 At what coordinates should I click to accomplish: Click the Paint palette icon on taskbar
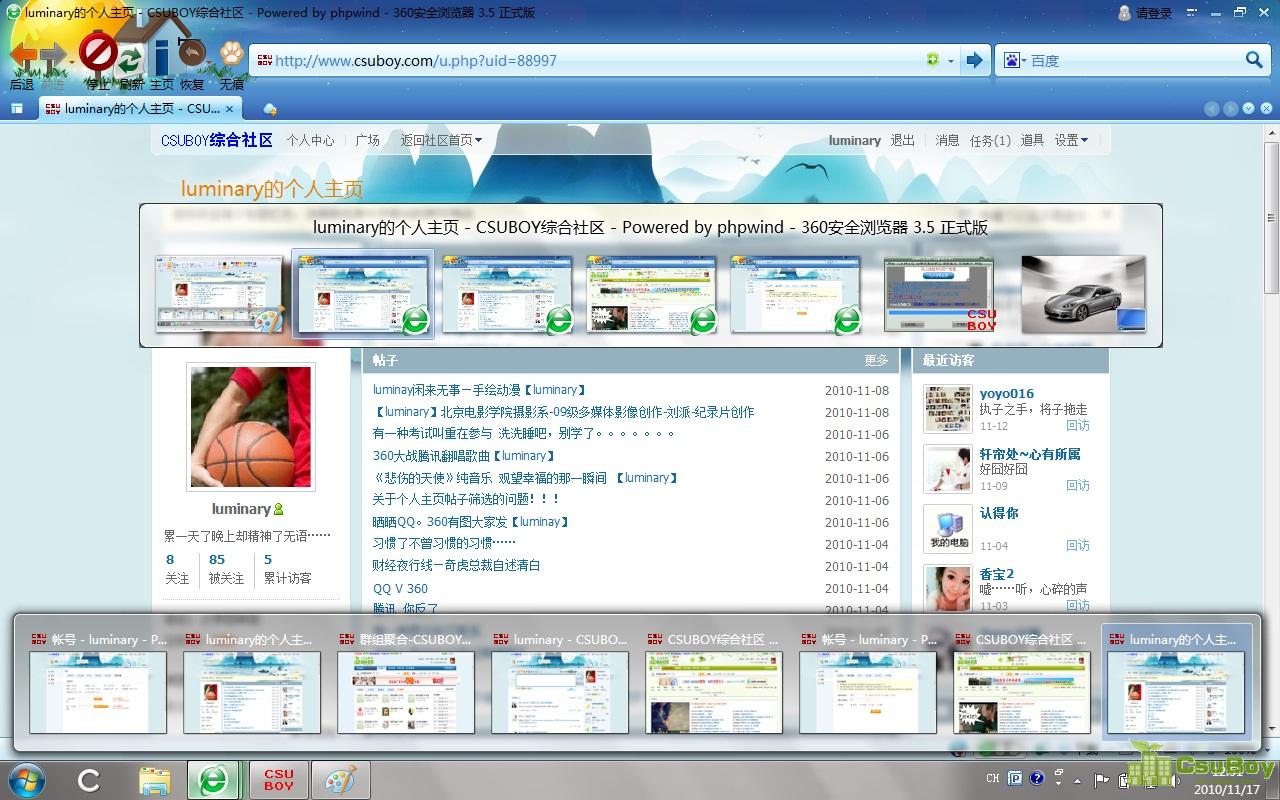tap(340, 780)
